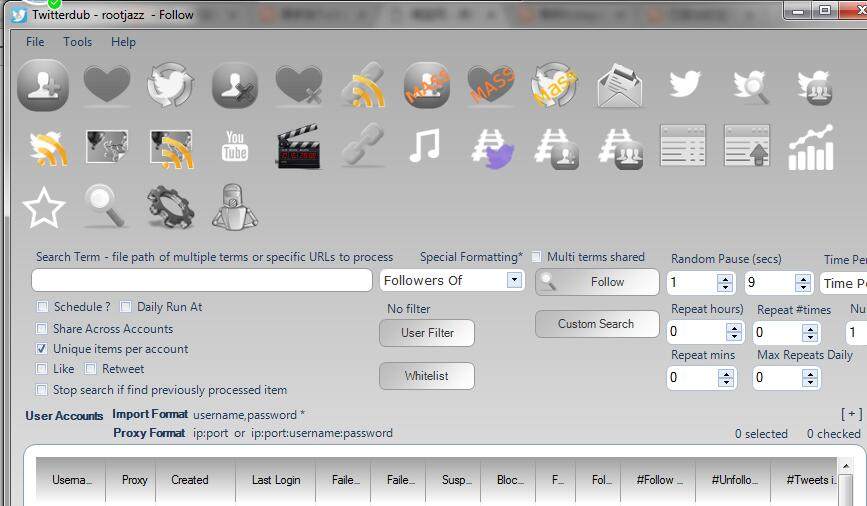This screenshot has height=506, width=867.
Task: Open the gear settings tool
Action: pos(171,207)
